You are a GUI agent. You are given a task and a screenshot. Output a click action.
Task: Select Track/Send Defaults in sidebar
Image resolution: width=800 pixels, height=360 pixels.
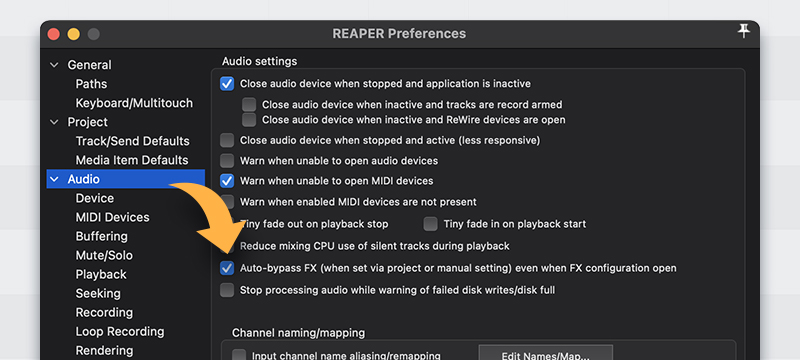pos(133,141)
